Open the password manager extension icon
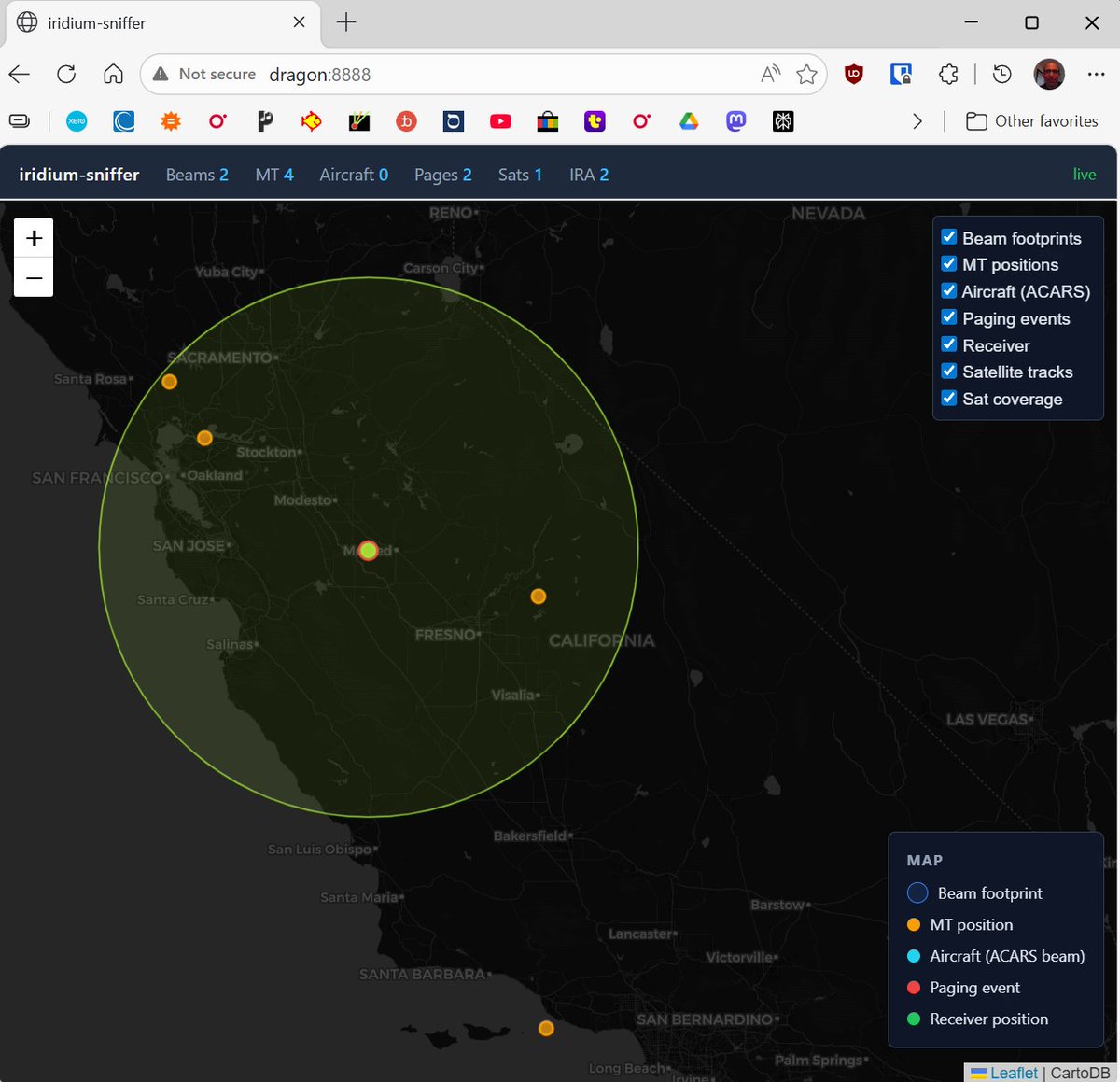Image resolution: width=1120 pixels, height=1082 pixels. (901, 75)
